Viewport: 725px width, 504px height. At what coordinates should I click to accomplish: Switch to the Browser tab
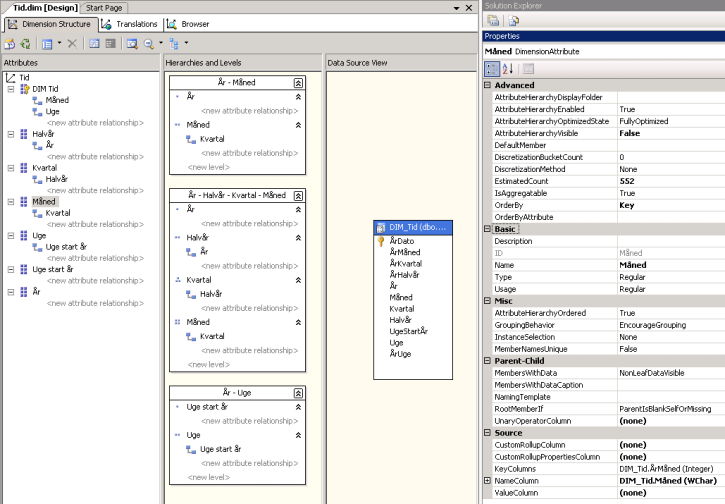(x=188, y=24)
